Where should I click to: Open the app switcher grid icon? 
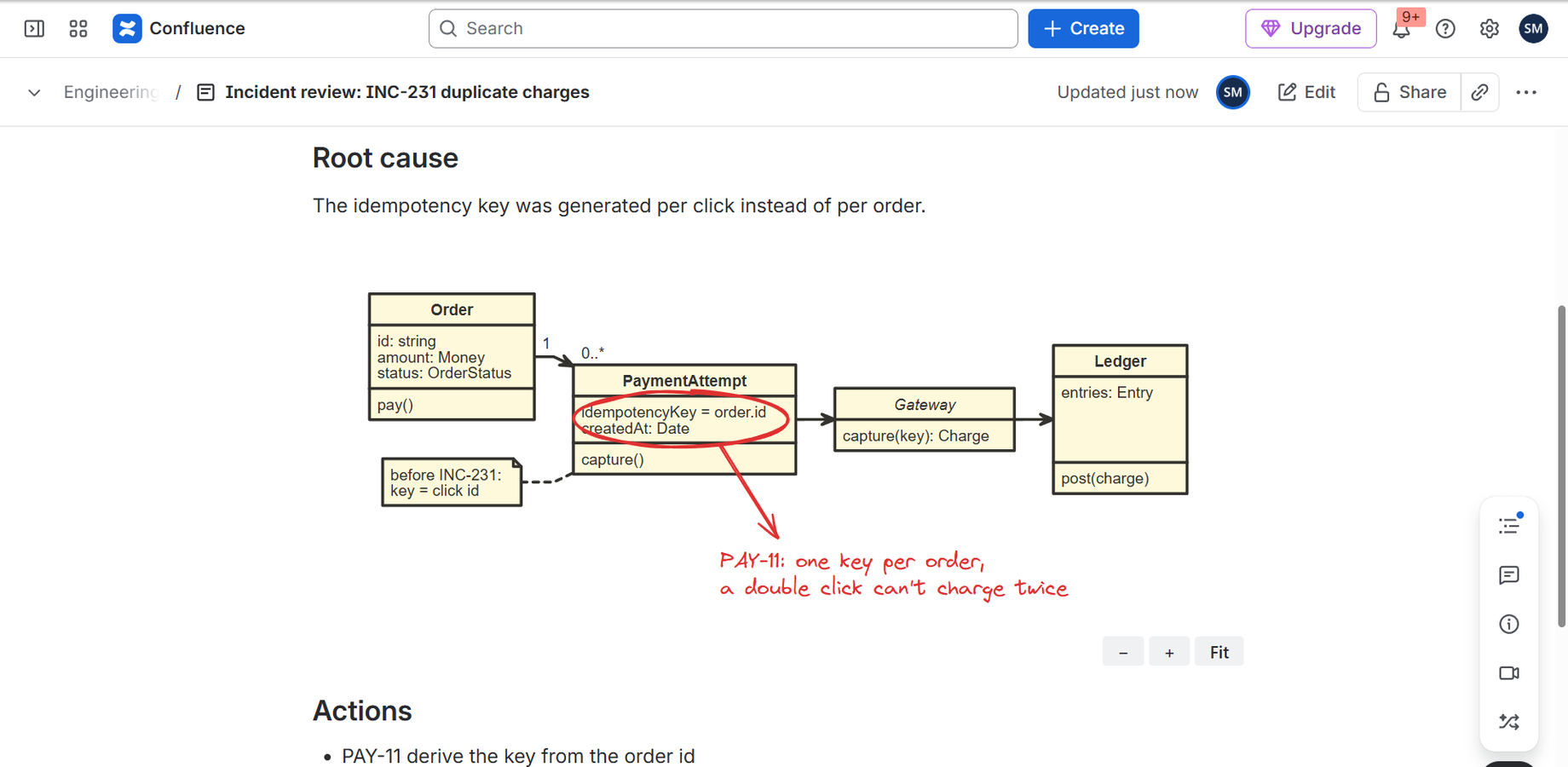coord(78,29)
